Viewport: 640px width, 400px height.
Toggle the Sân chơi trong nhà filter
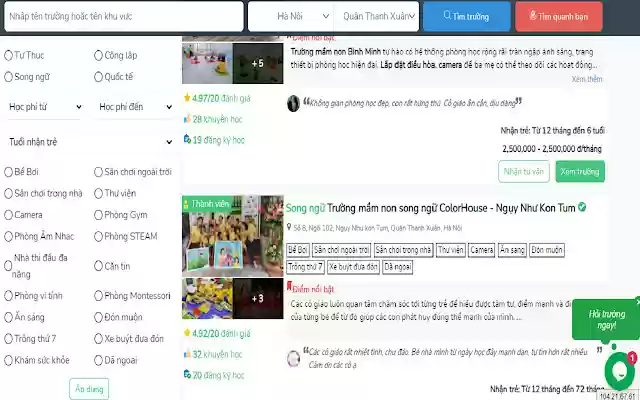[x=8, y=193]
